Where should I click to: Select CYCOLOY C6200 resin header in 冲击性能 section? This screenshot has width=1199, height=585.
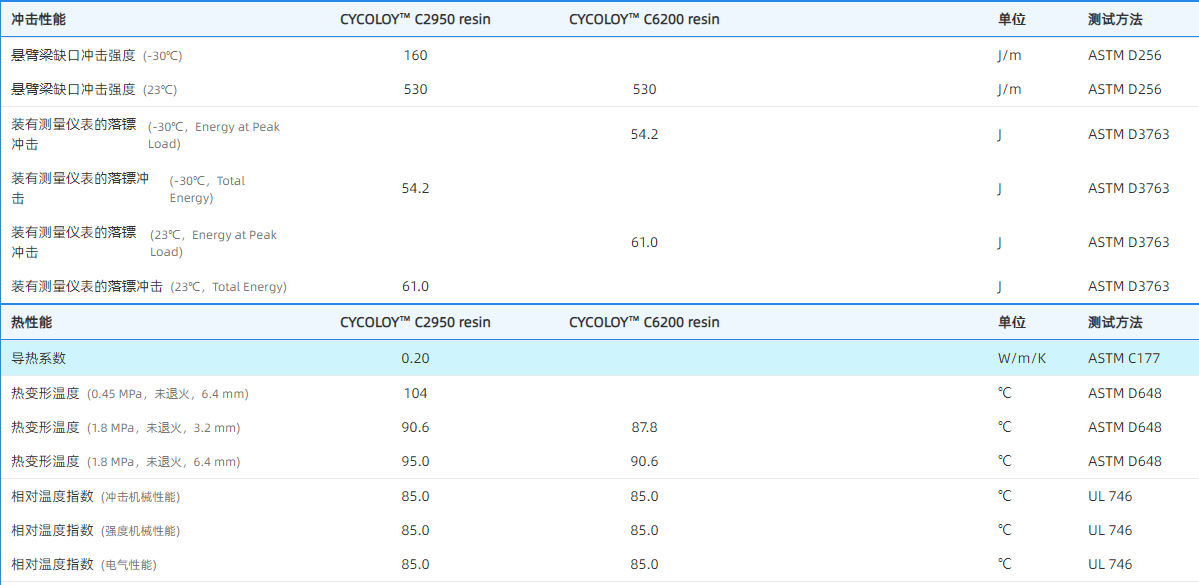click(645, 20)
